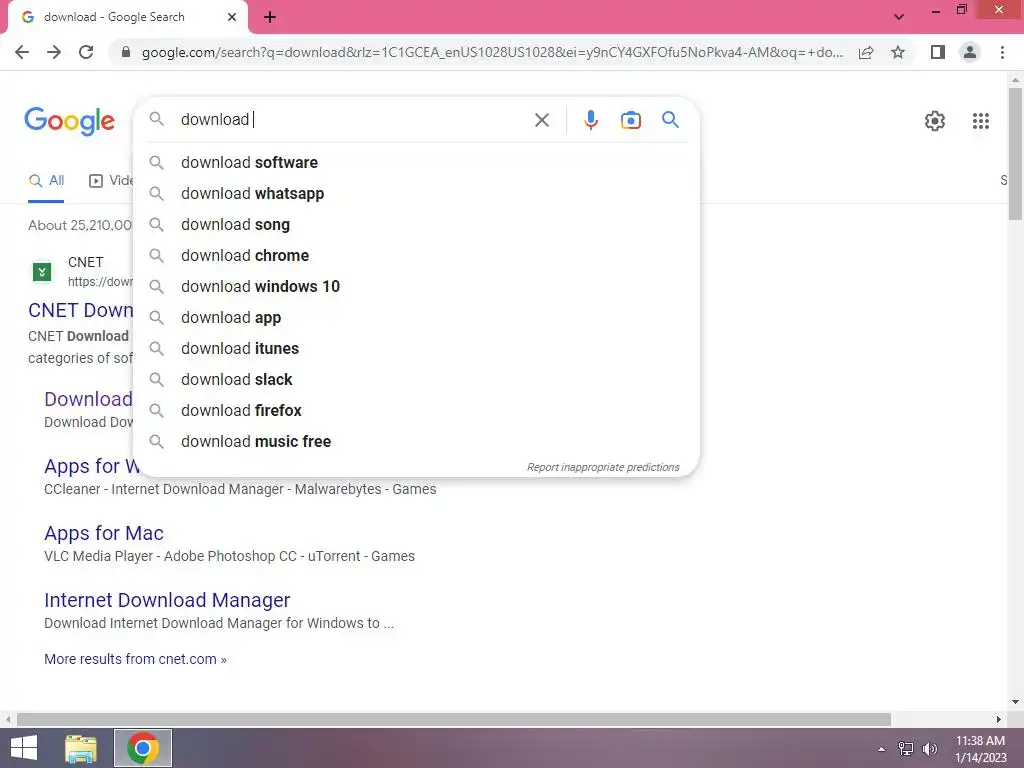Open taskbar clock and date
The width and height of the screenshot is (1024, 768).
pyautogui.click(x=980, y=749)
